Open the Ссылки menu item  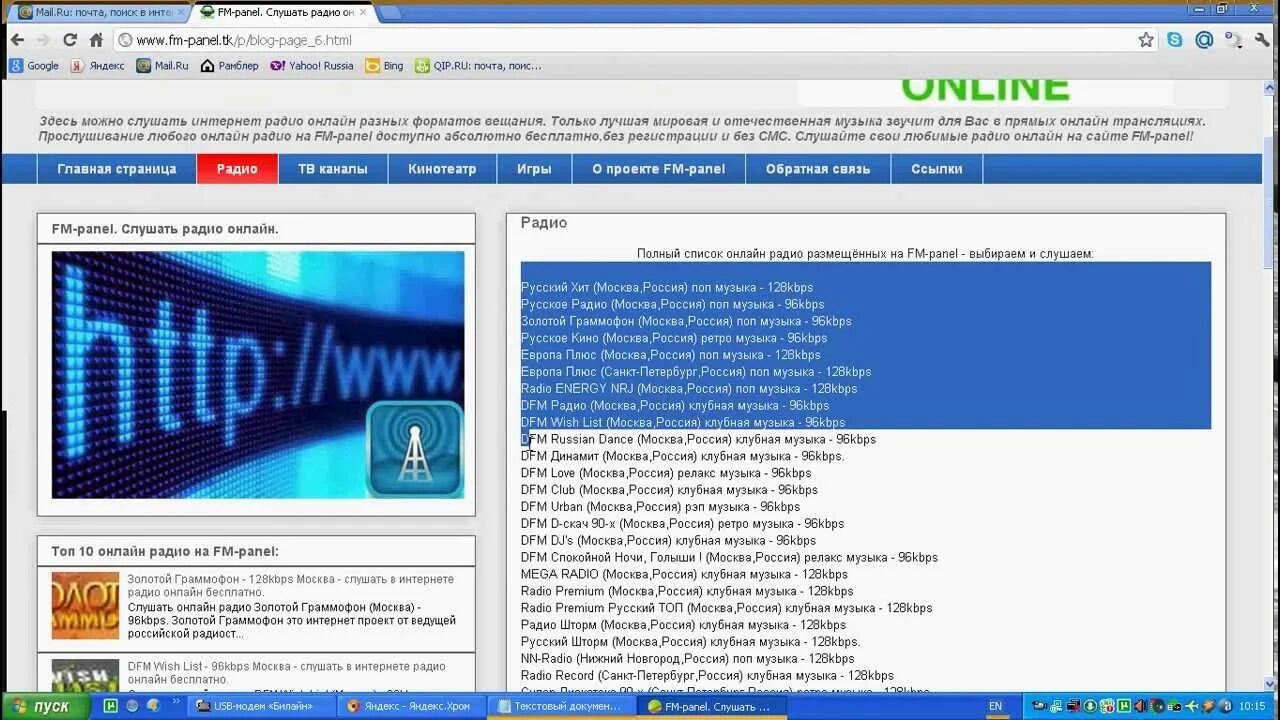click(937, 169)
